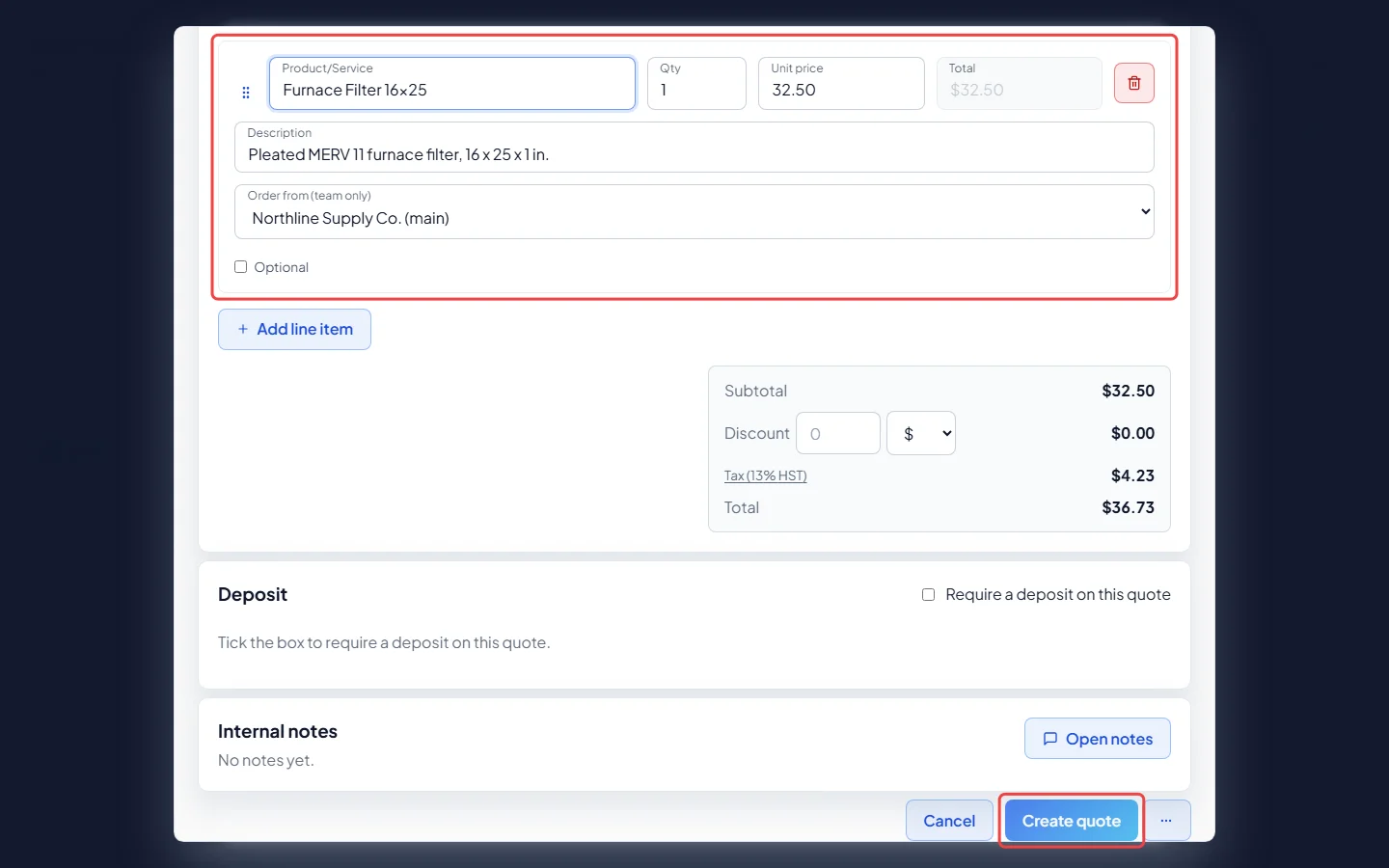
Task: Open the more options ellipsis button
Action: pyautogui.click(x=1166, y=821)
